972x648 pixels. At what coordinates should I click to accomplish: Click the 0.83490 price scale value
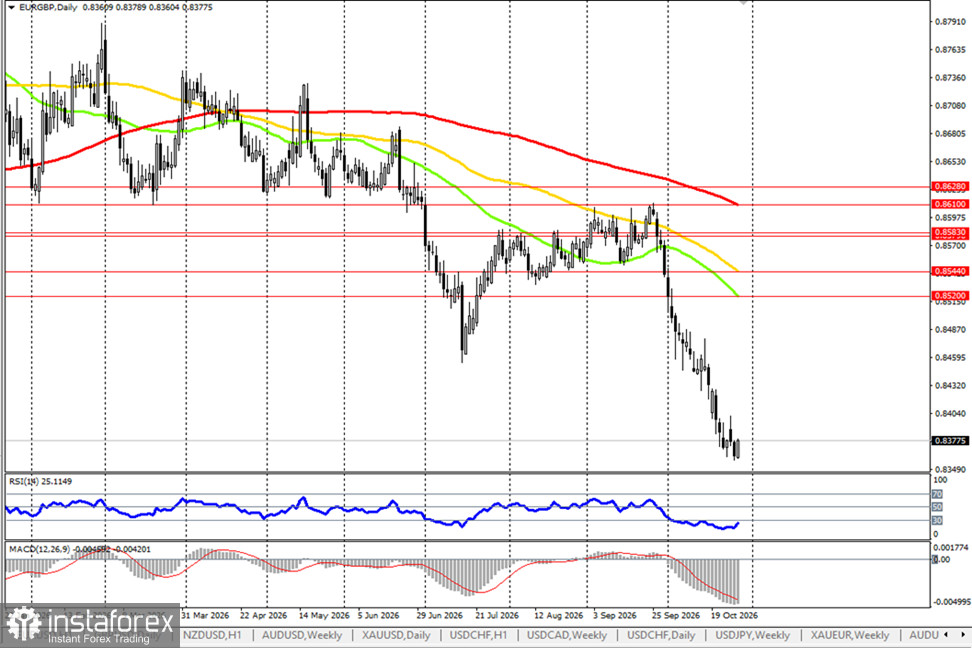point(950,469)
